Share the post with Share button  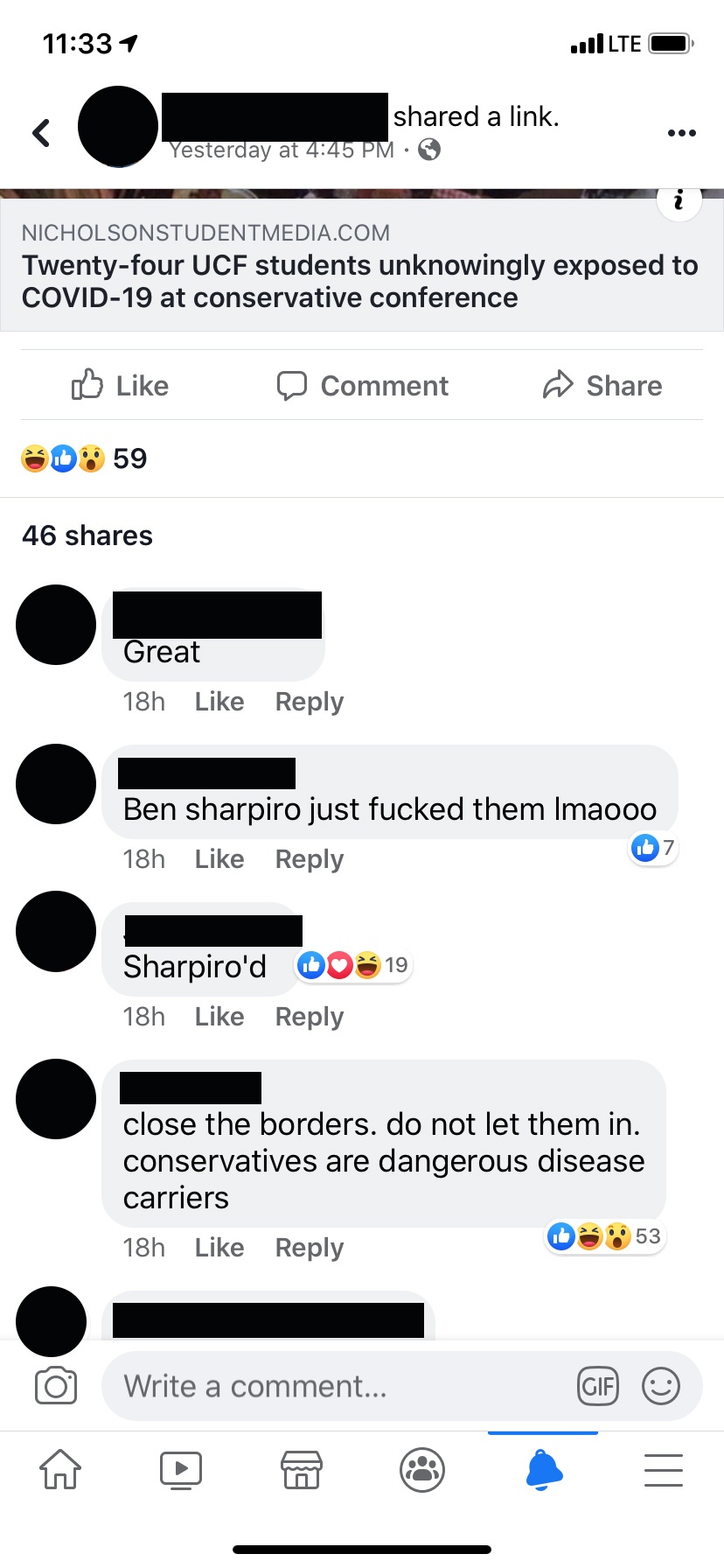click(602, 385)
